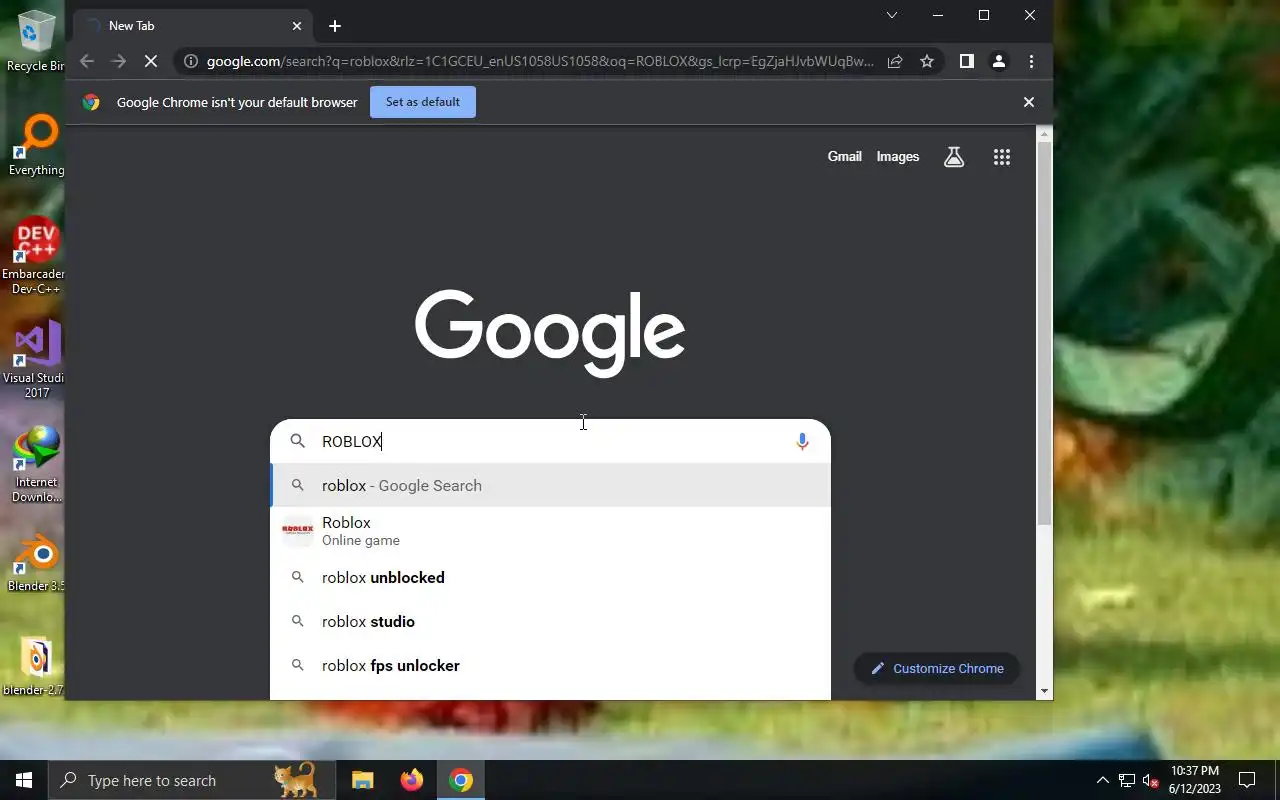The width and height of the screenshot is (1280, 800).
Task: Start voice search with microphone
Action: (802, 441)
